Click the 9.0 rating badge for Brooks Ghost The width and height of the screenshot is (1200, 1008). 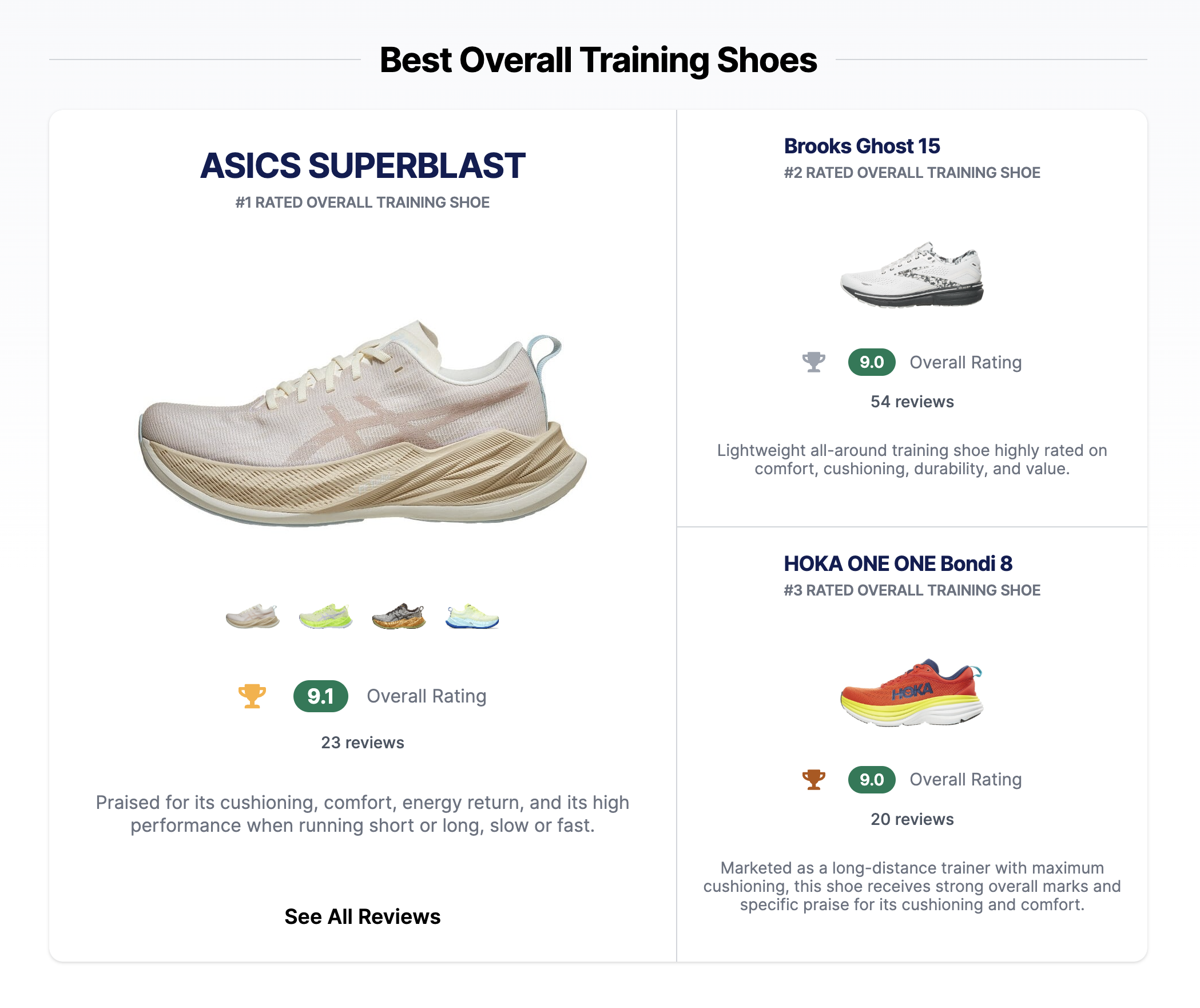point(872,362)
